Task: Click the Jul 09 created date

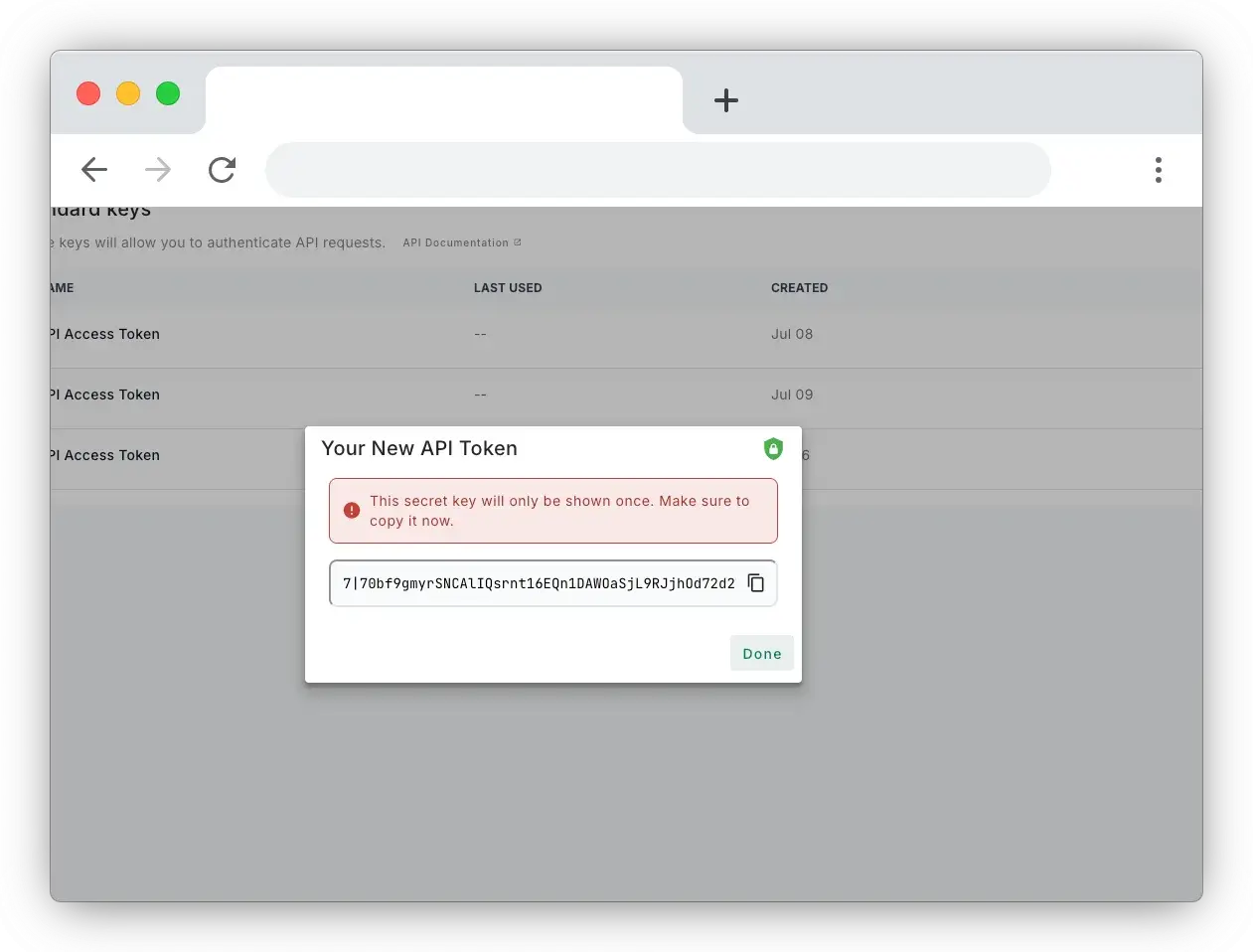Action: coord(792,396)
